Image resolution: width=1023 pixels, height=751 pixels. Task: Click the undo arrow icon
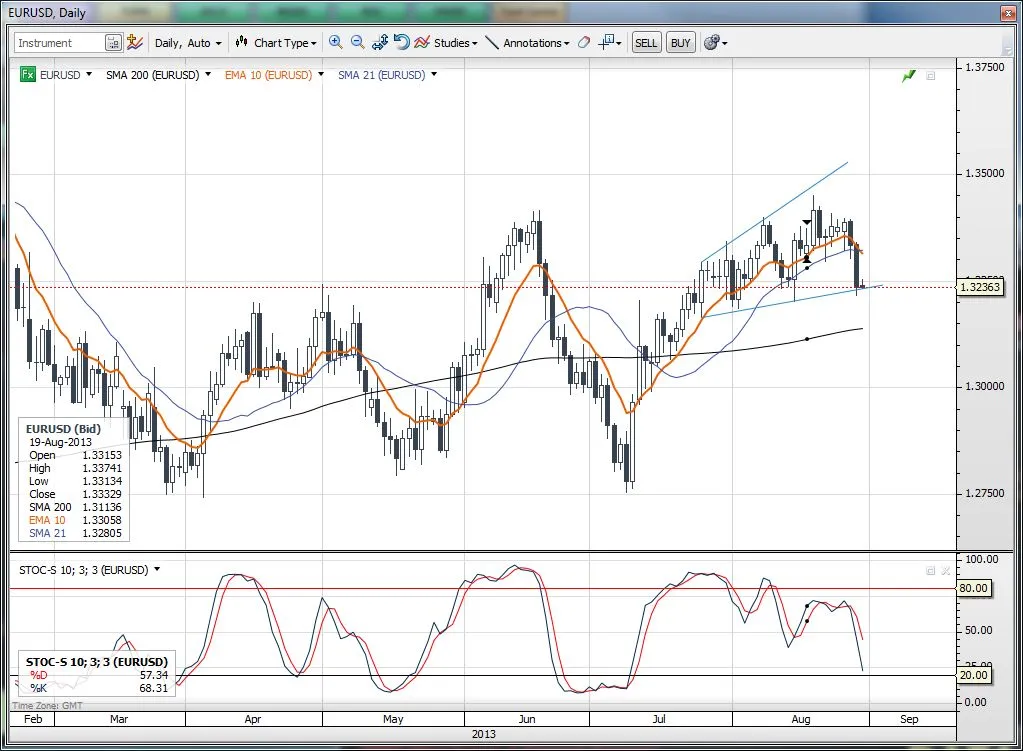[x=401, y=42]
